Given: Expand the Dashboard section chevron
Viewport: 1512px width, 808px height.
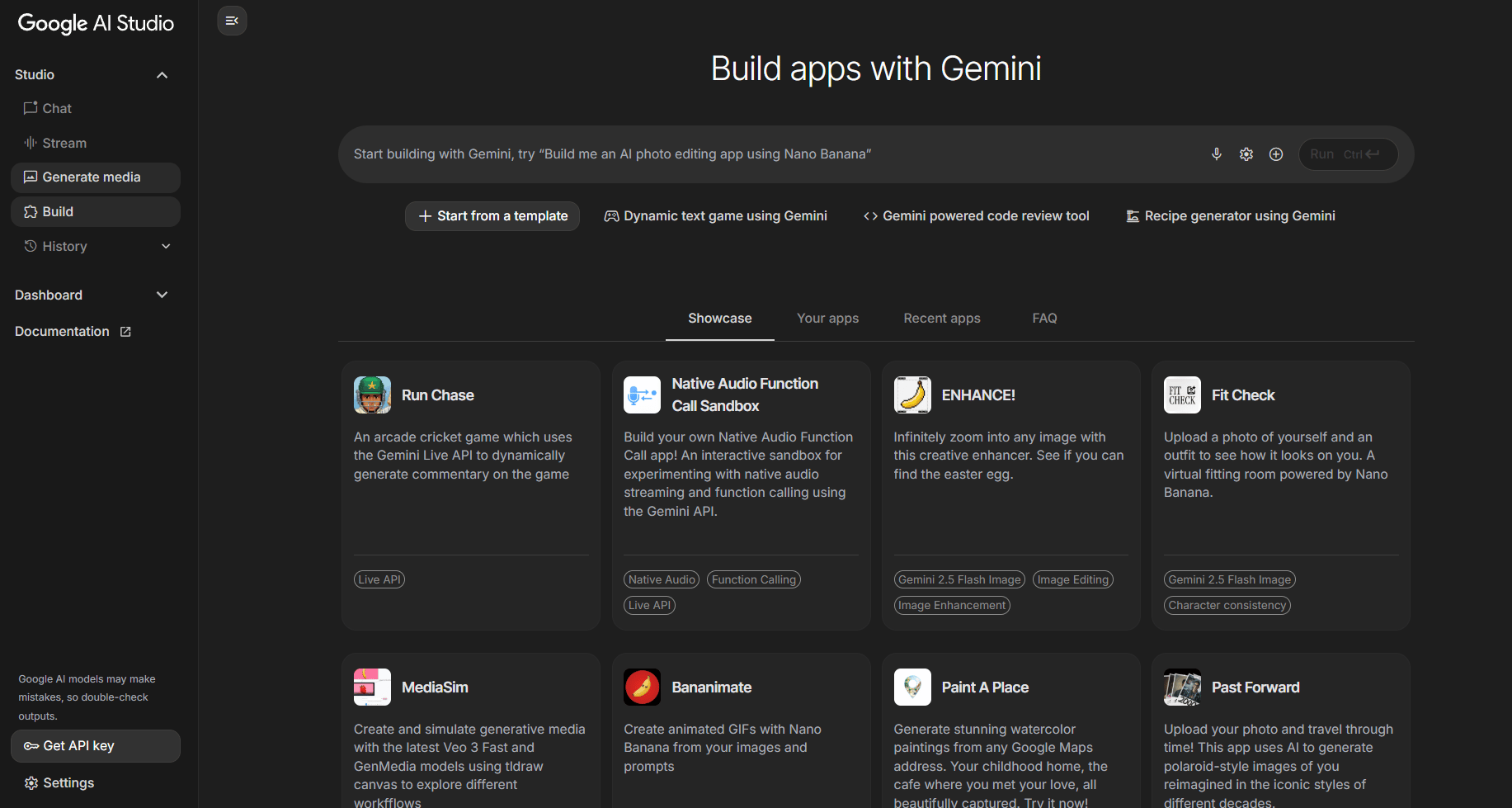Looking at the screenshot, I should [163, 295].
